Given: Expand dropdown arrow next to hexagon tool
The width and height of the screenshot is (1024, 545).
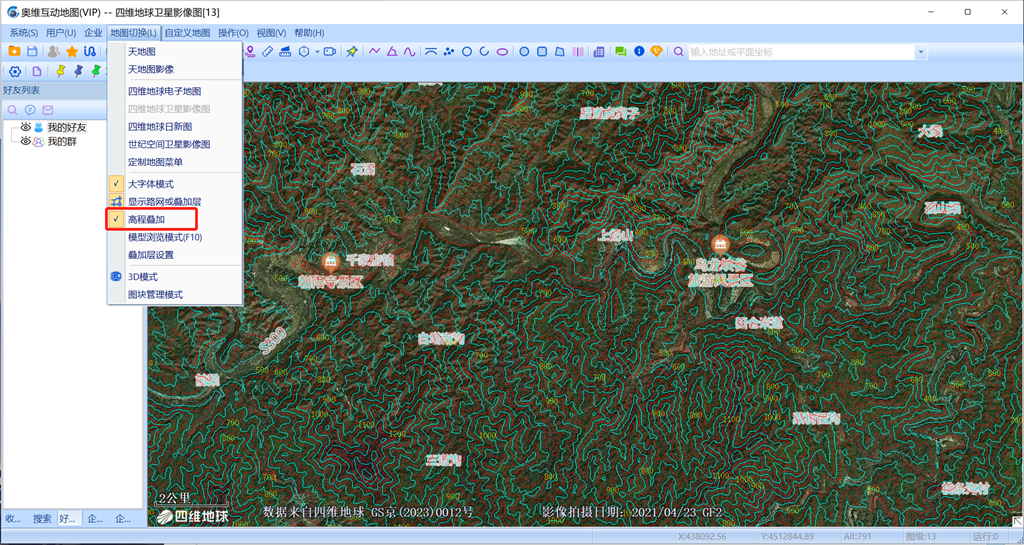Looking at the screenshot, I should point(318,52).
